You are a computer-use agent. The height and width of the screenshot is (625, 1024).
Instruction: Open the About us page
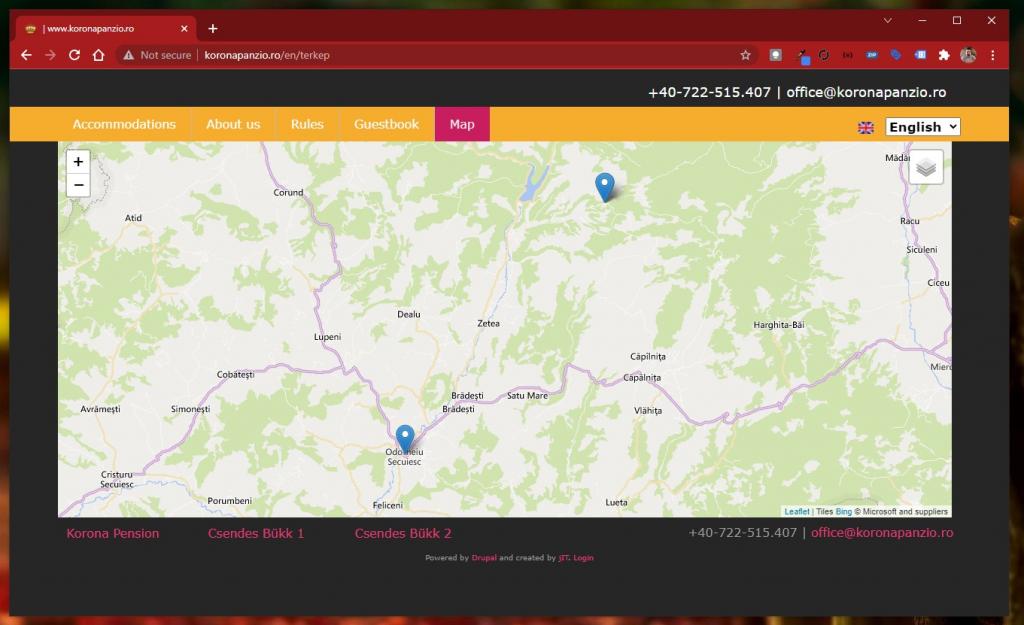click(x=233, y=124)
